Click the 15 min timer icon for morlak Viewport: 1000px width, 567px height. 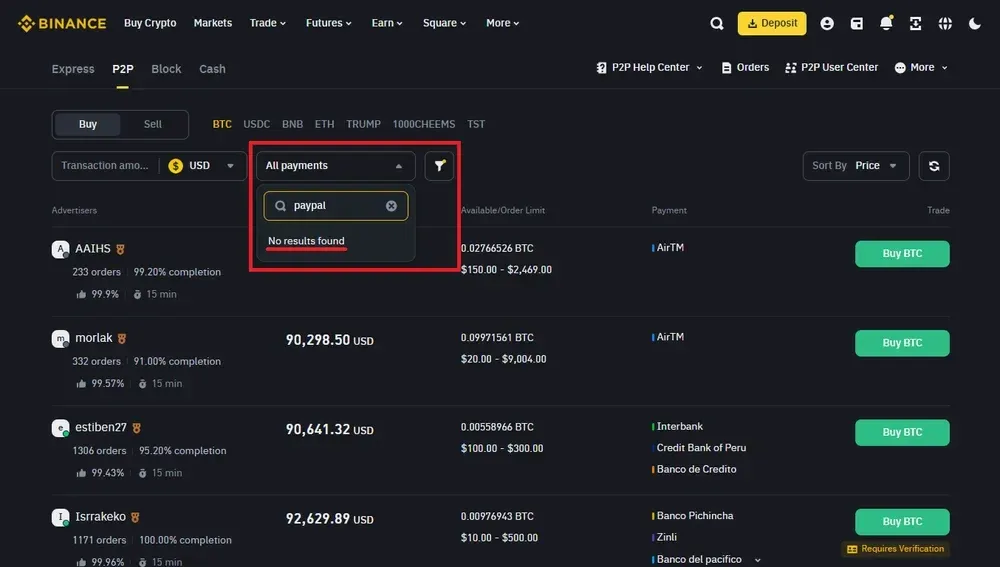(142, 383)
